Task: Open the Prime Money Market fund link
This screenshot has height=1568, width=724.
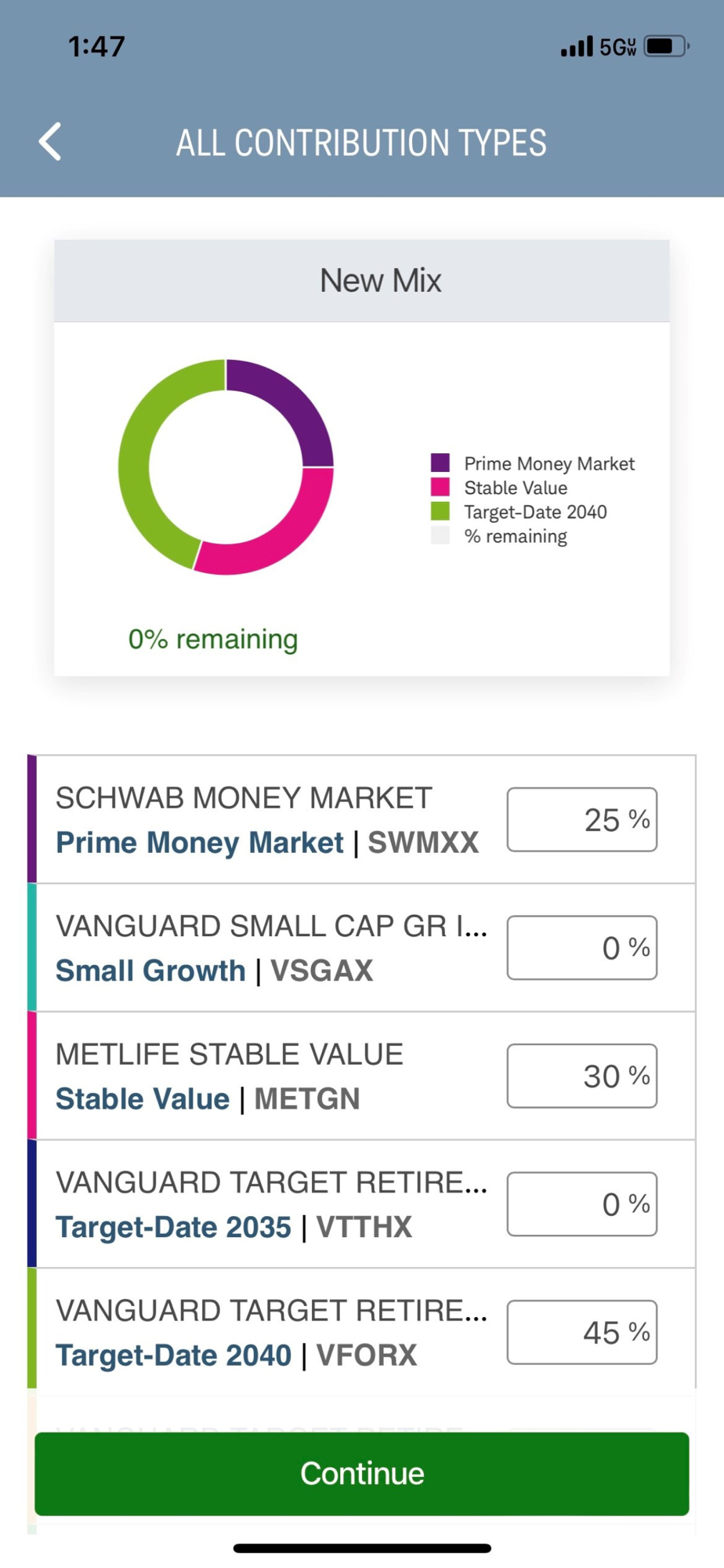Action: pyautogui.click(x=200, y=843)
